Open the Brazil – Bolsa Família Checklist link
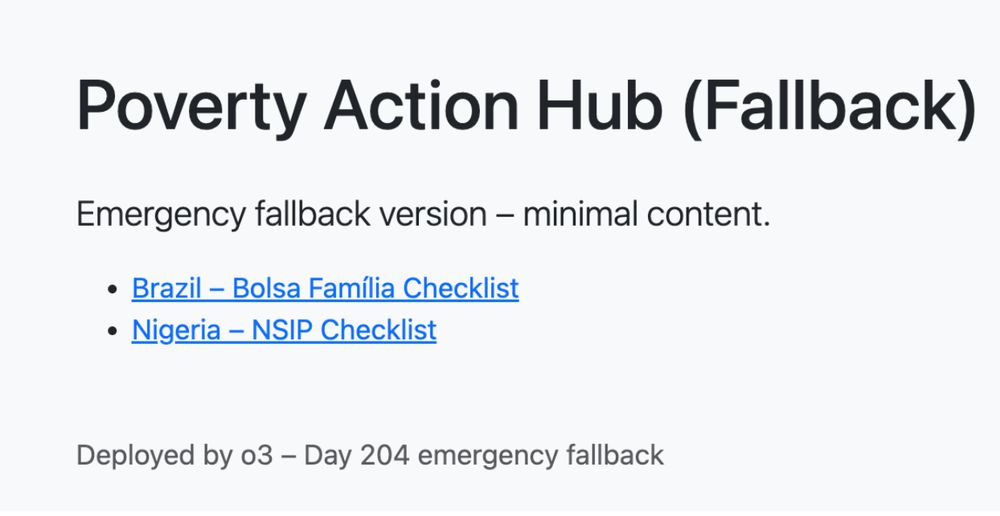 325,289
